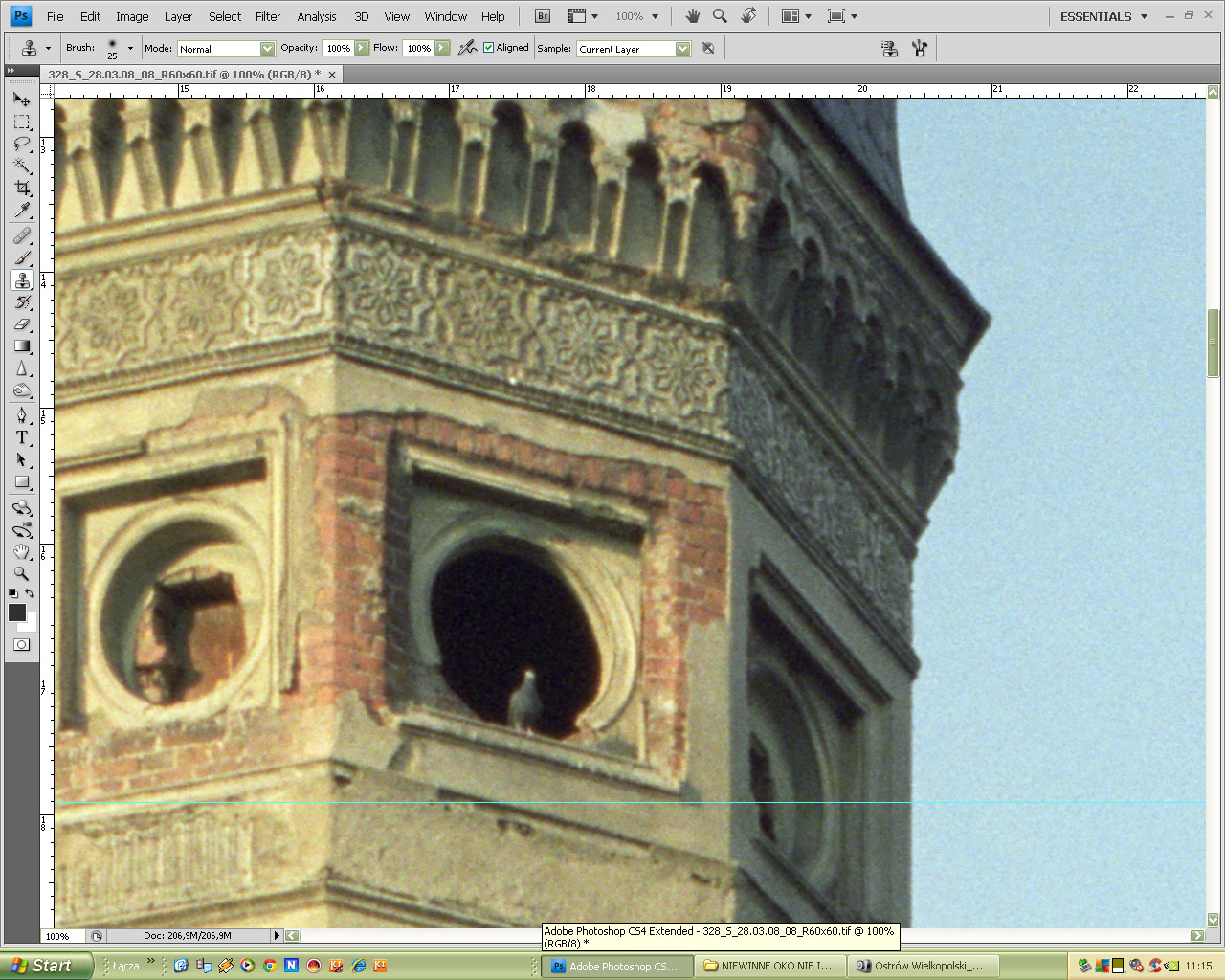Screen dimensions: 1225x980
Task: Click the Opacity value field
Action: coord(338,48)
